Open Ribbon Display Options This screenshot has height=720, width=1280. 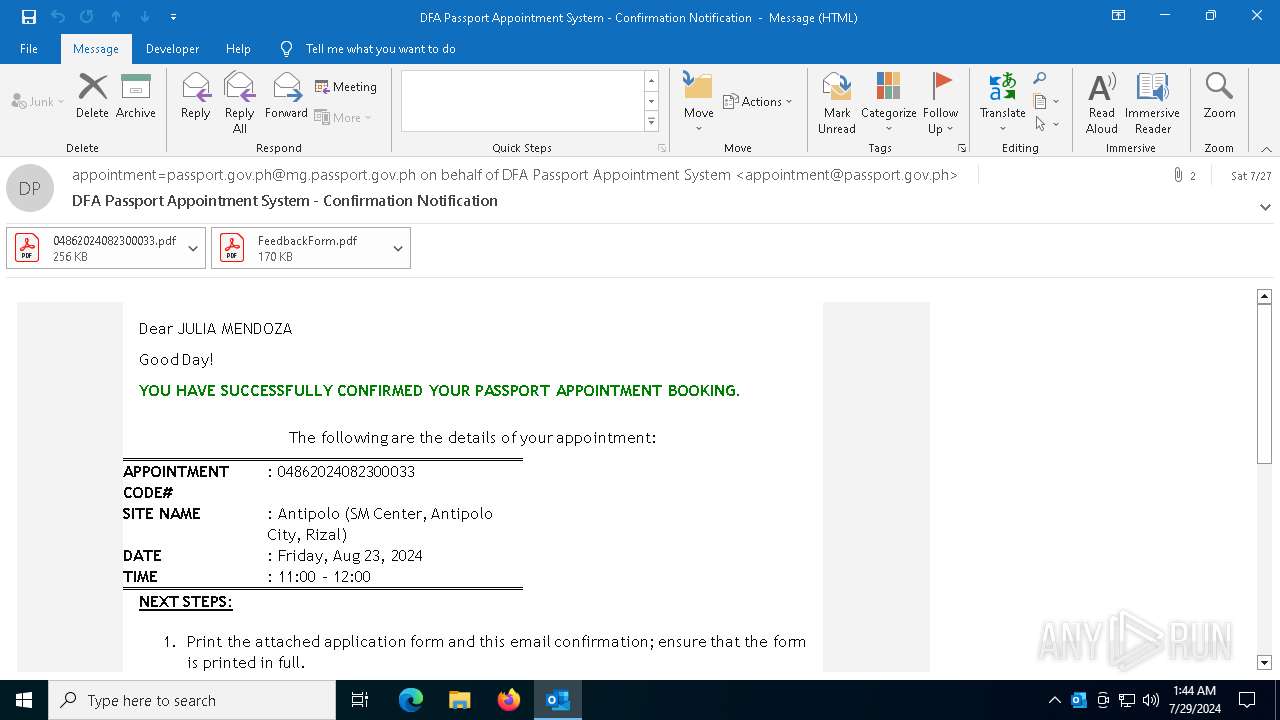point(1119,16)
